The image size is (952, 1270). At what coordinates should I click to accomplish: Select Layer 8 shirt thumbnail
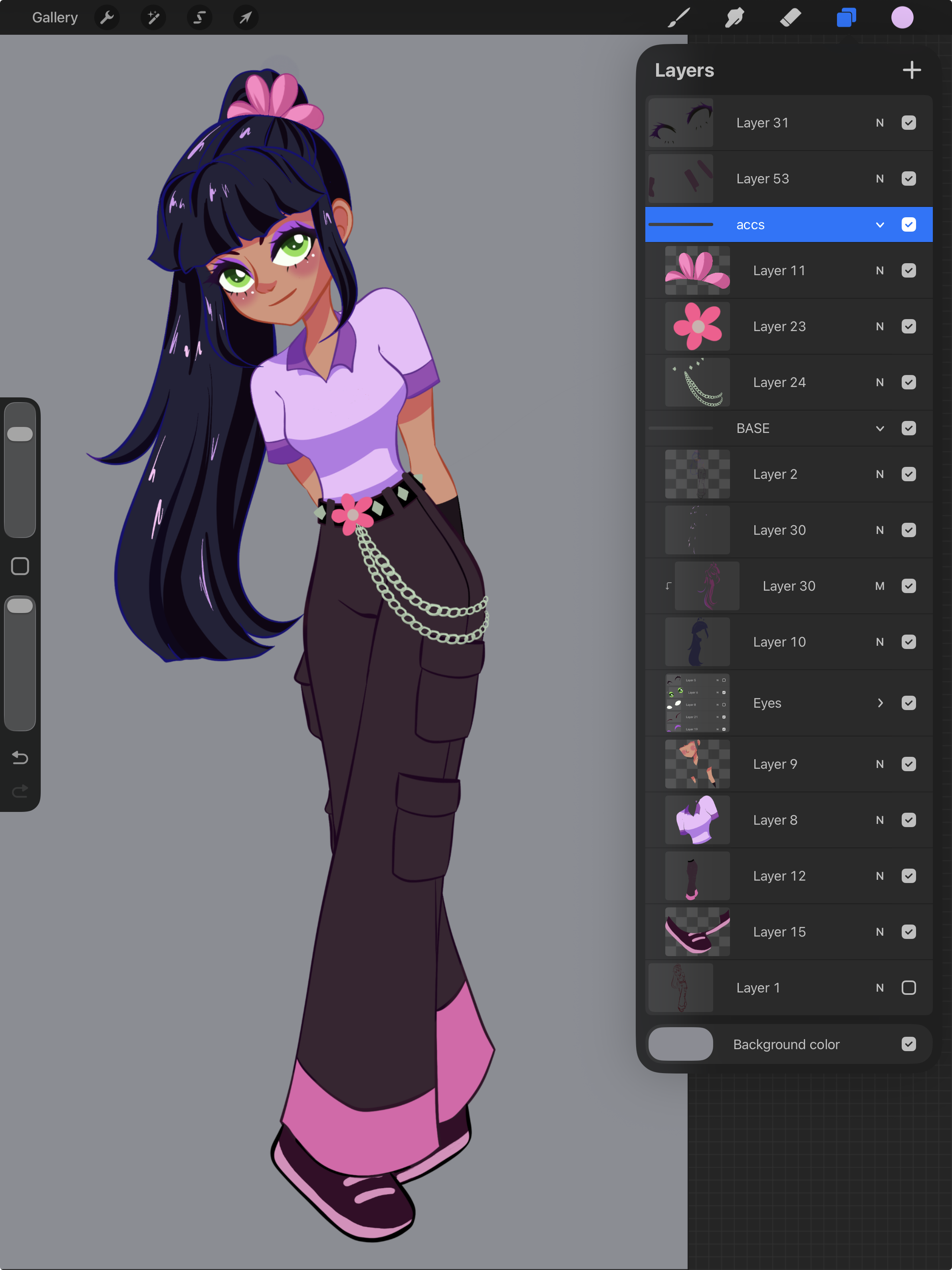coord(697,820)
